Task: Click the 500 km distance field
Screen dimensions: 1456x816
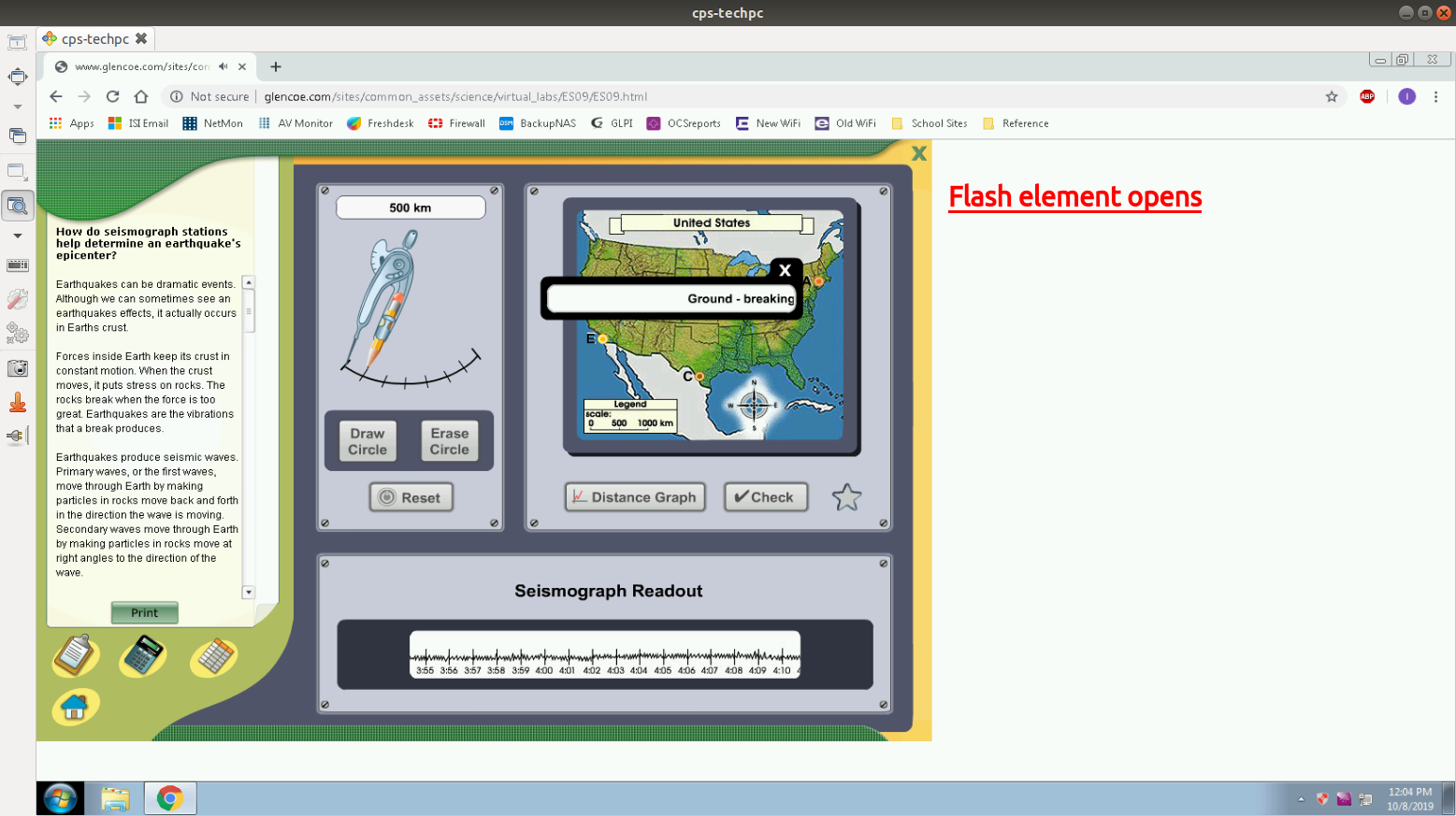Action: (411, 208)
